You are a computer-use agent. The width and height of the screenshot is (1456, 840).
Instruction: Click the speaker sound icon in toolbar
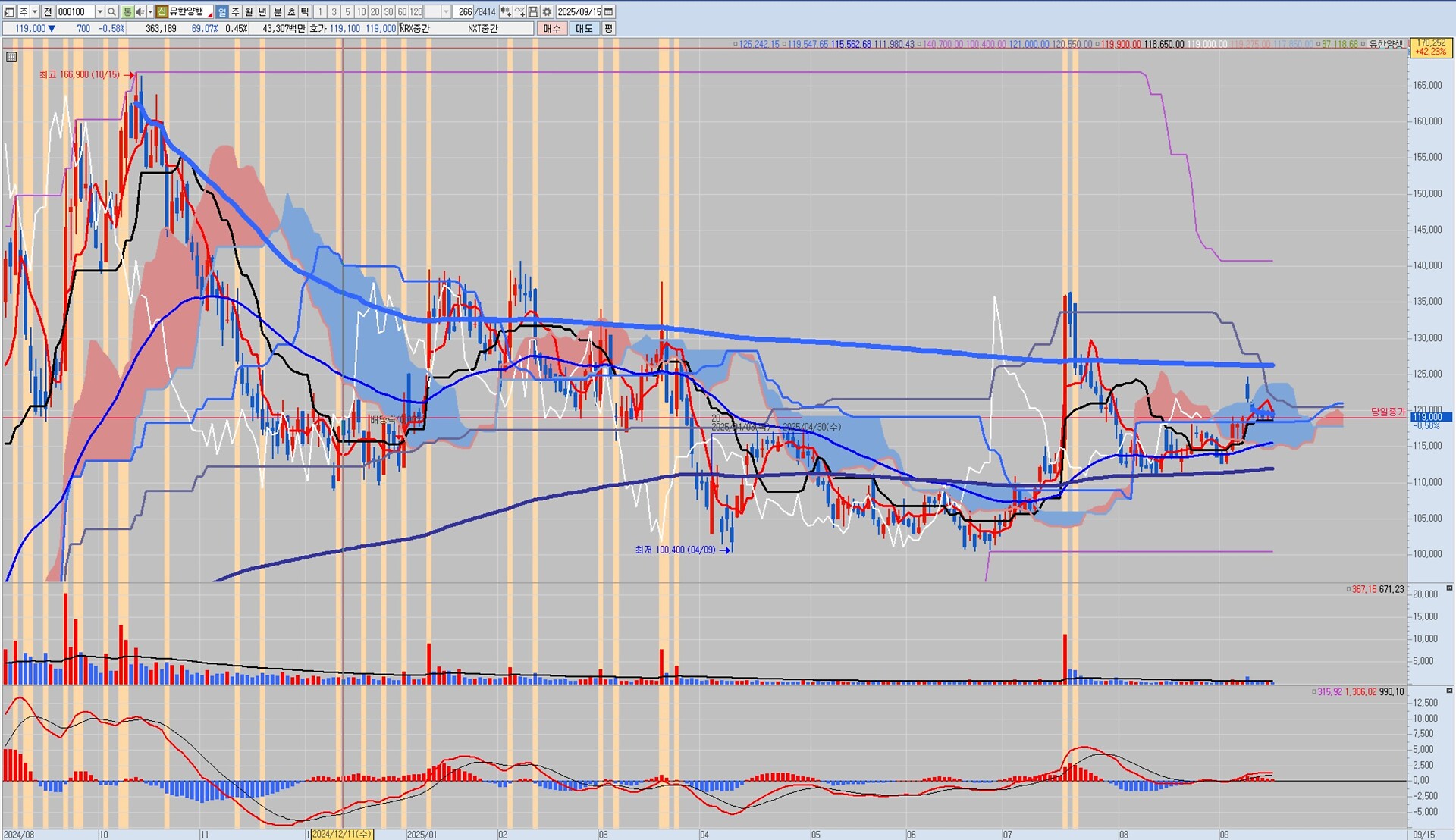click(140, 12)
